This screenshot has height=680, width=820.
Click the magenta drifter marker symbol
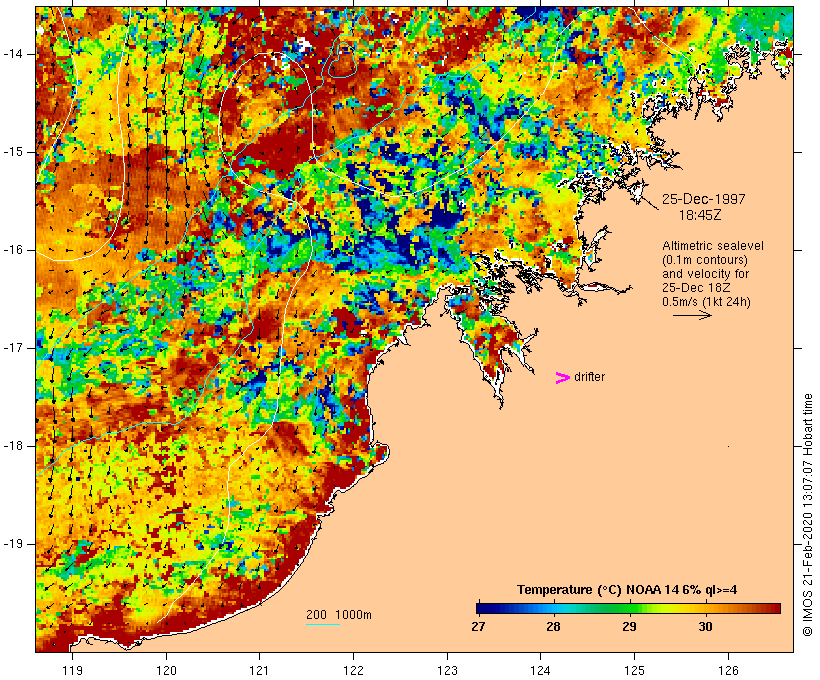563,378
